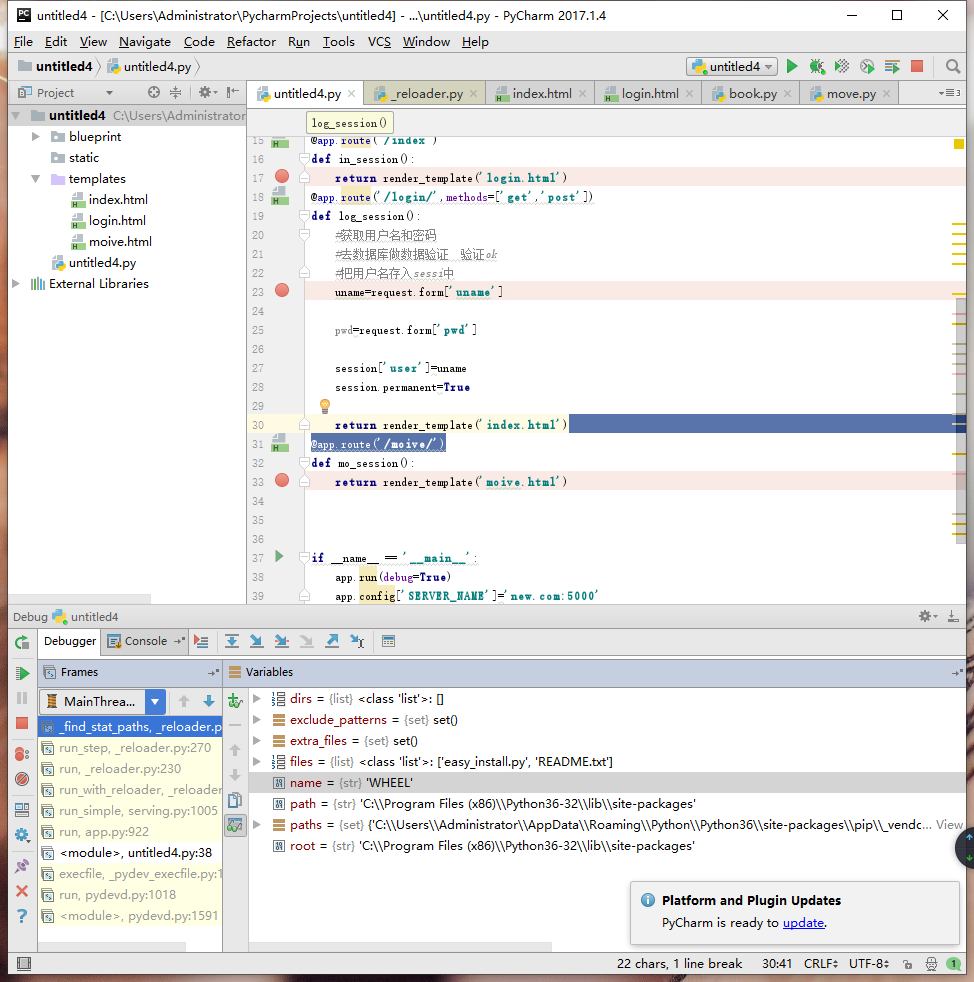Image resolution: width=974 pixels, height=982 pixels.
Task: Expand the dirs variable
Action: pyautogui.click(x=257, y=698)
